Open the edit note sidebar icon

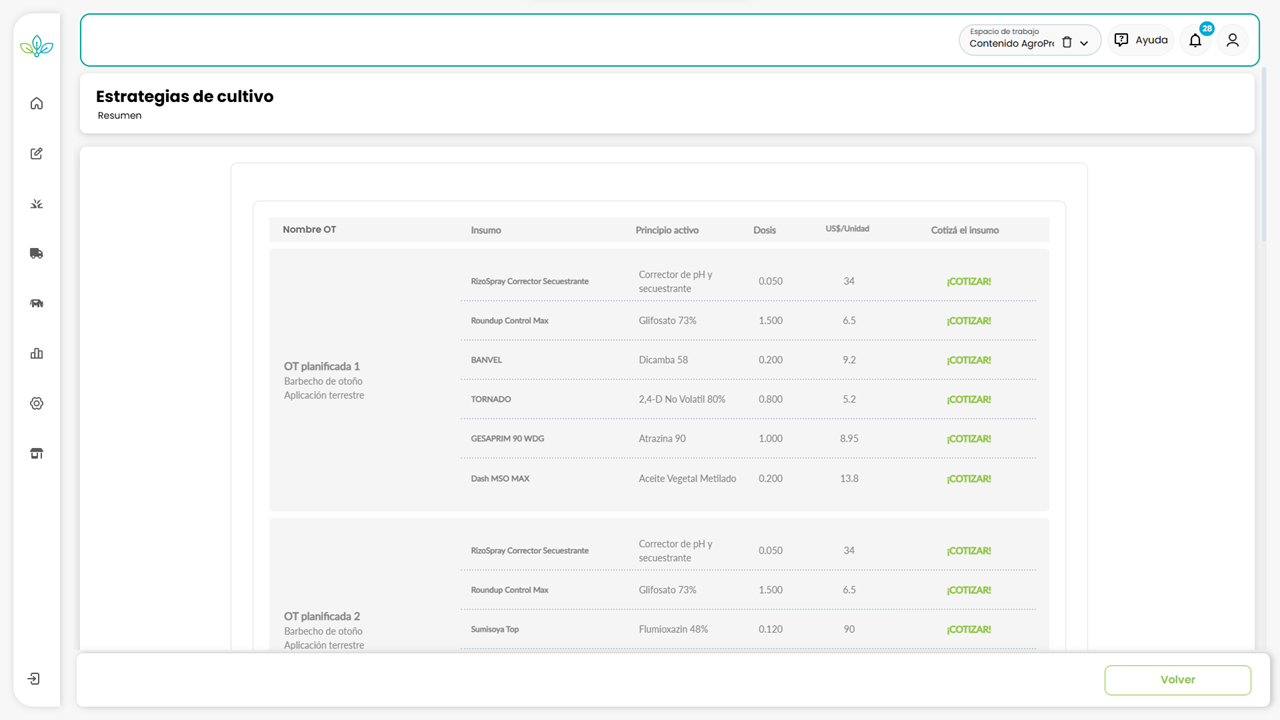pos(37,153)
